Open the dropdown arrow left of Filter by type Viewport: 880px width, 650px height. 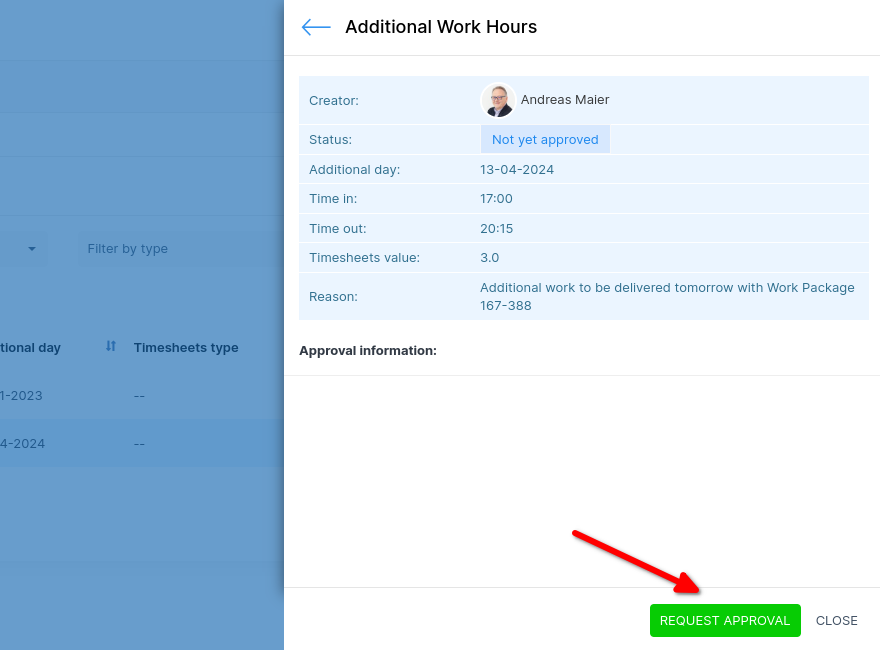[x=32, y=248]
